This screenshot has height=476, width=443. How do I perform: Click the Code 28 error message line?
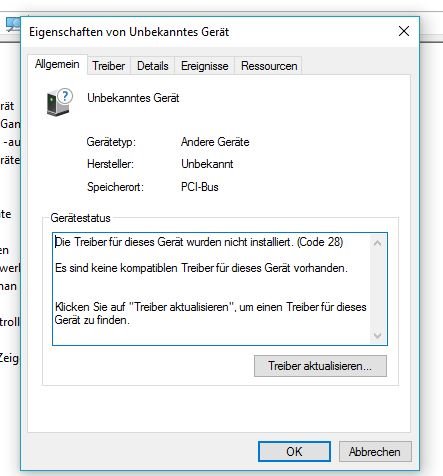click(199, 242)
